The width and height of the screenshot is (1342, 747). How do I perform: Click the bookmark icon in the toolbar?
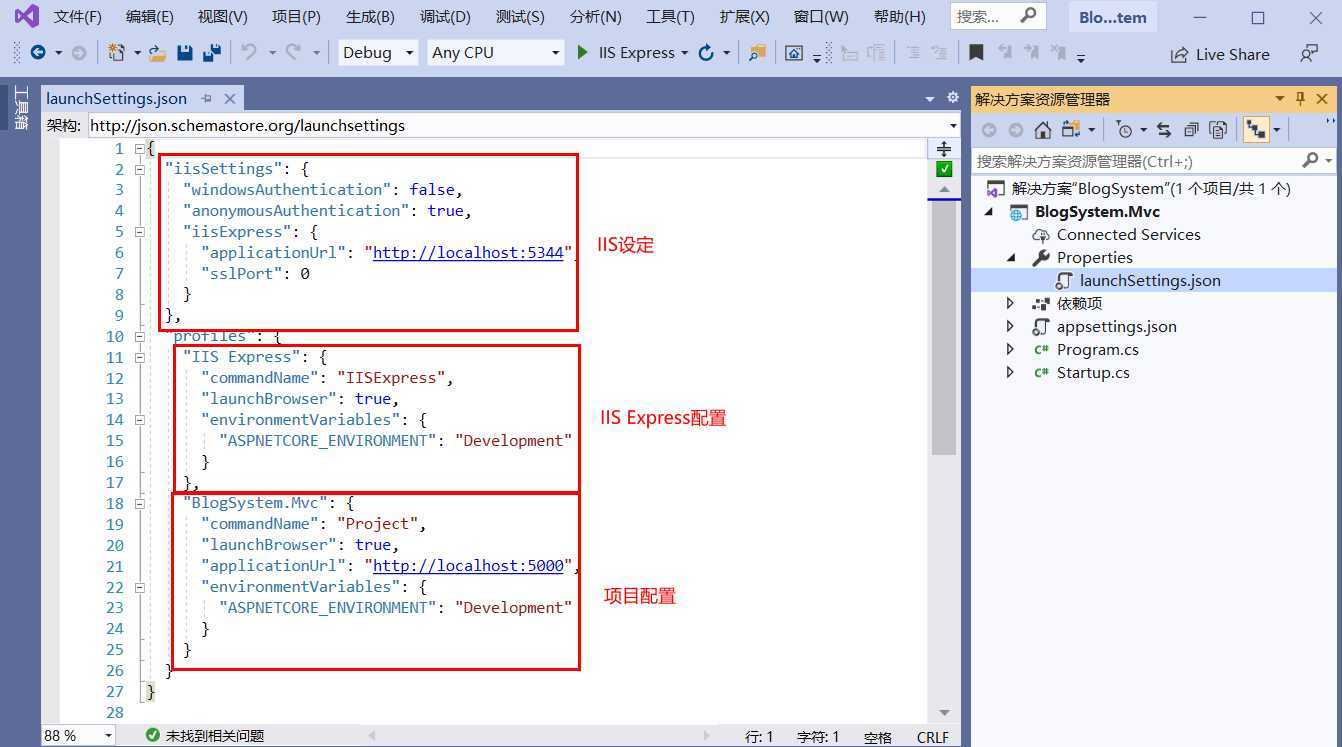(976, 53)
